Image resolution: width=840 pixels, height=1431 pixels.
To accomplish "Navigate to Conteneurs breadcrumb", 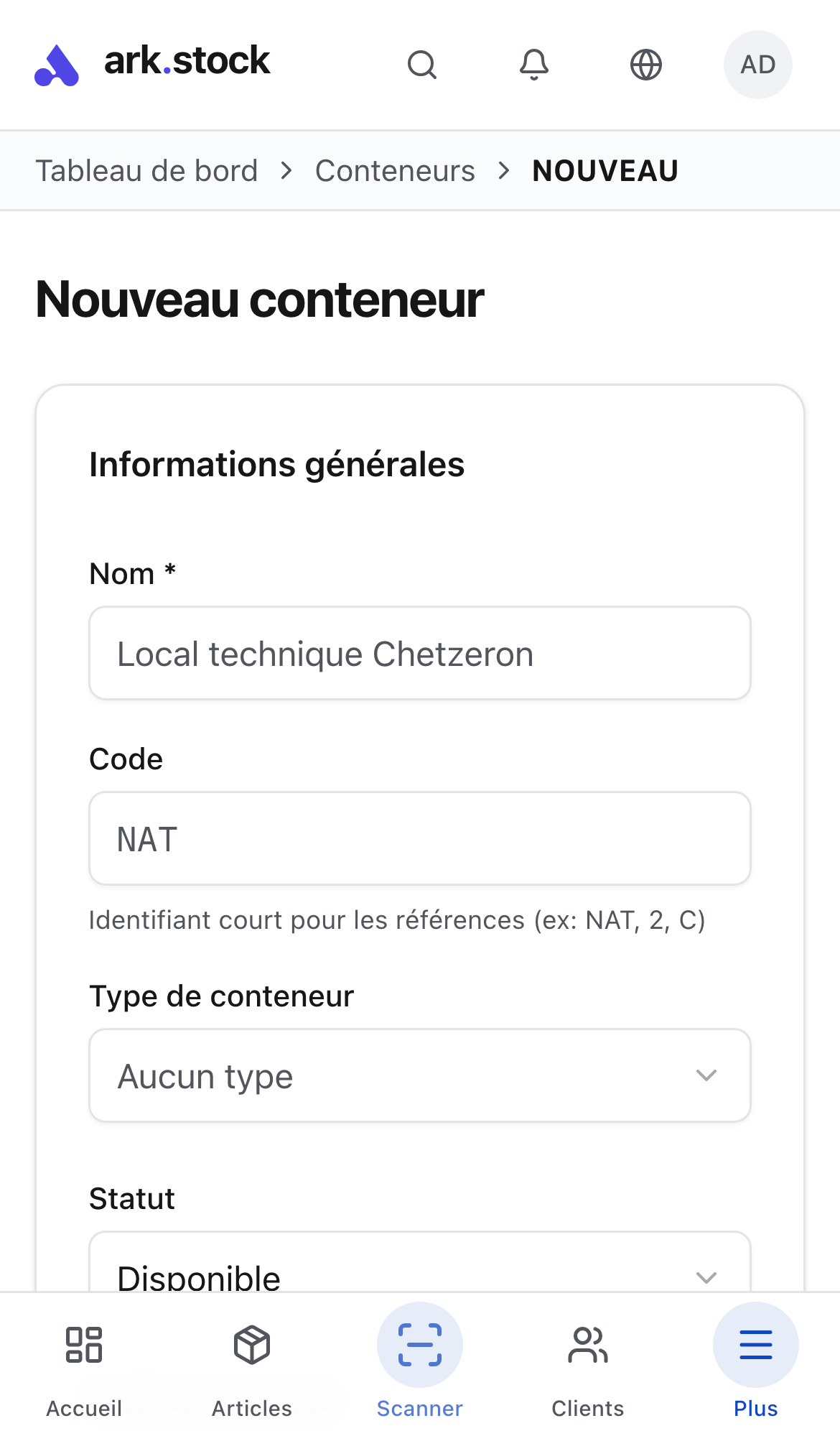I will pyautogui.click(x=395, y=170).
